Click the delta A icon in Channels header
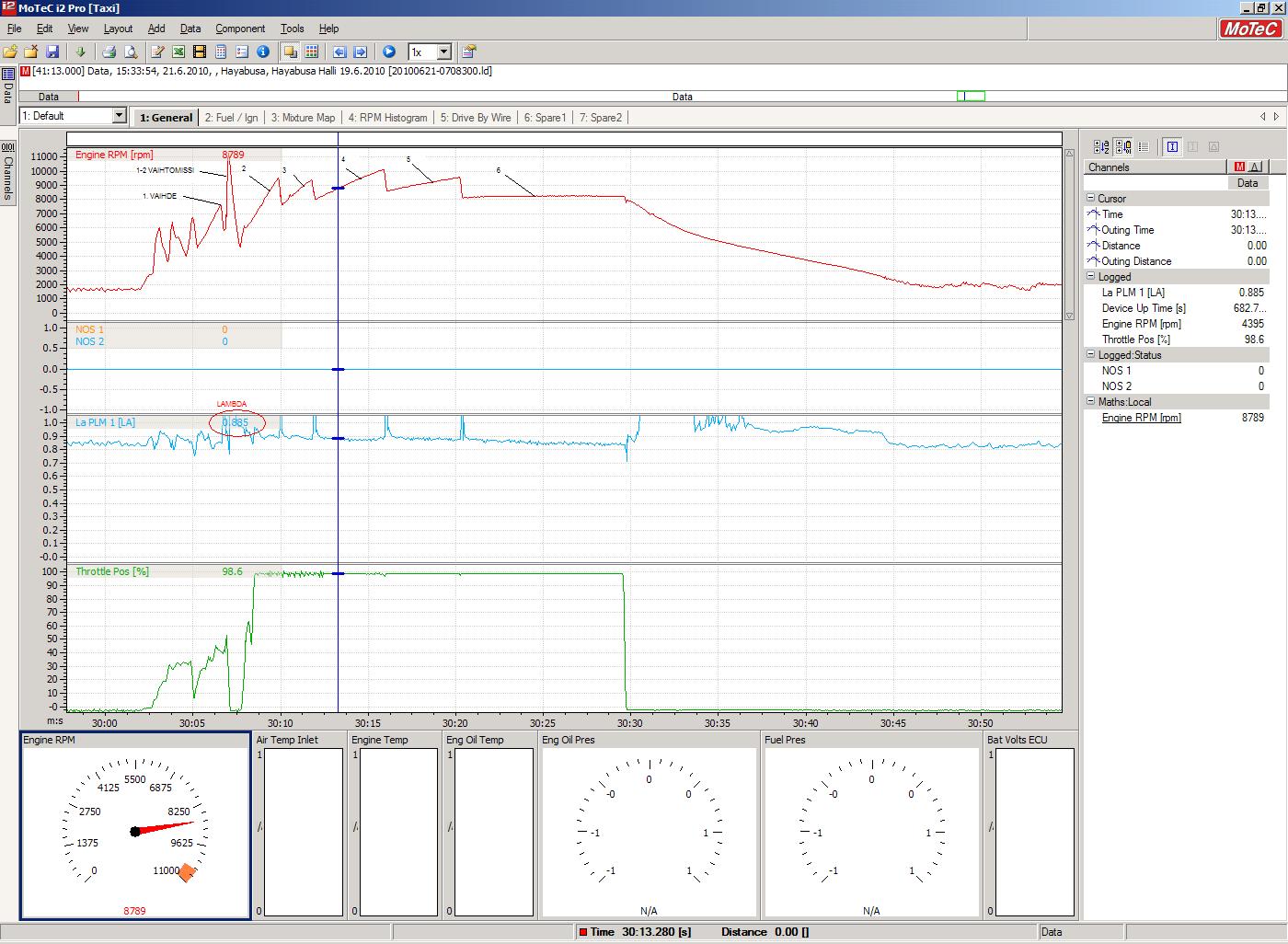The image size is (1288, 944). tap(1256, 167)
